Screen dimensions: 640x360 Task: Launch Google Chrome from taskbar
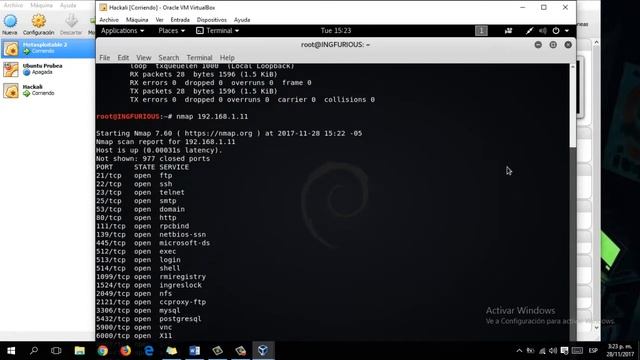(x=102, y=351)
